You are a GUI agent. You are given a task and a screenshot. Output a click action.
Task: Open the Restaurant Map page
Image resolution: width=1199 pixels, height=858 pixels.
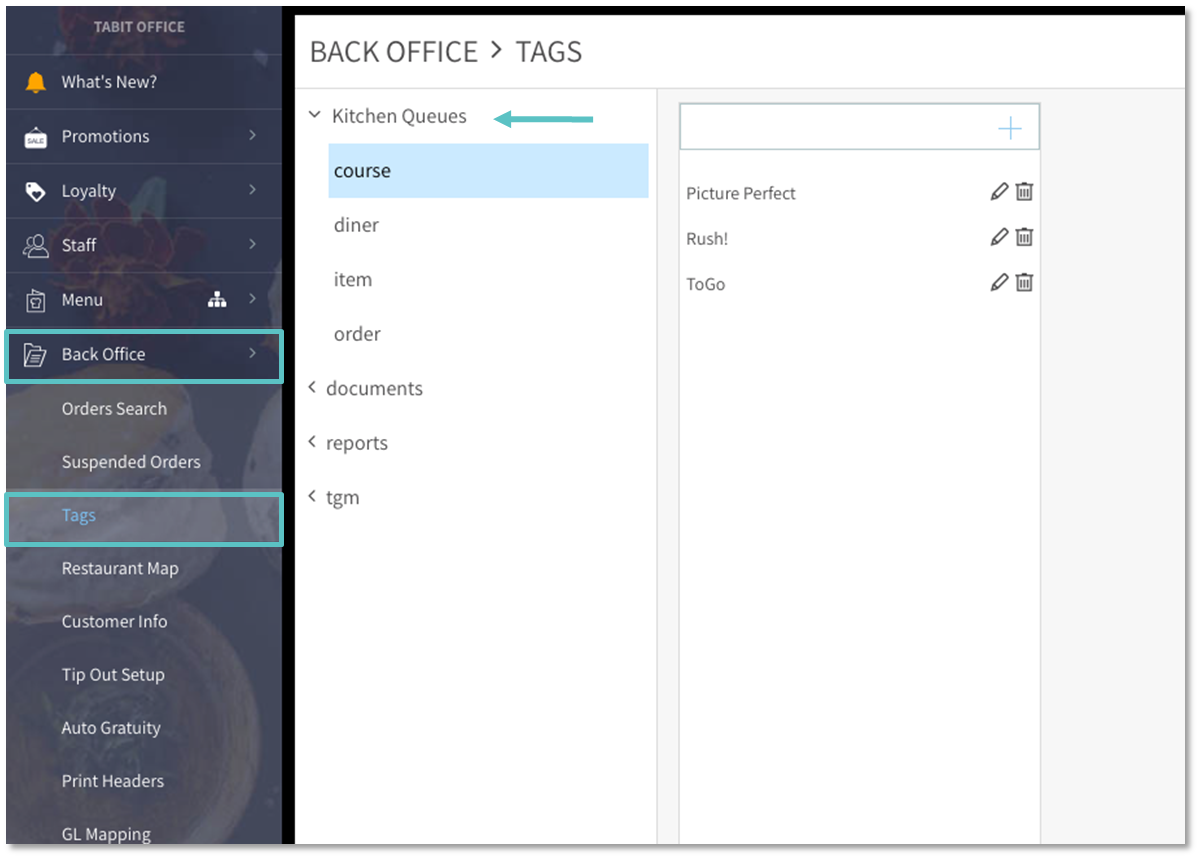click(x=120, y=568)
